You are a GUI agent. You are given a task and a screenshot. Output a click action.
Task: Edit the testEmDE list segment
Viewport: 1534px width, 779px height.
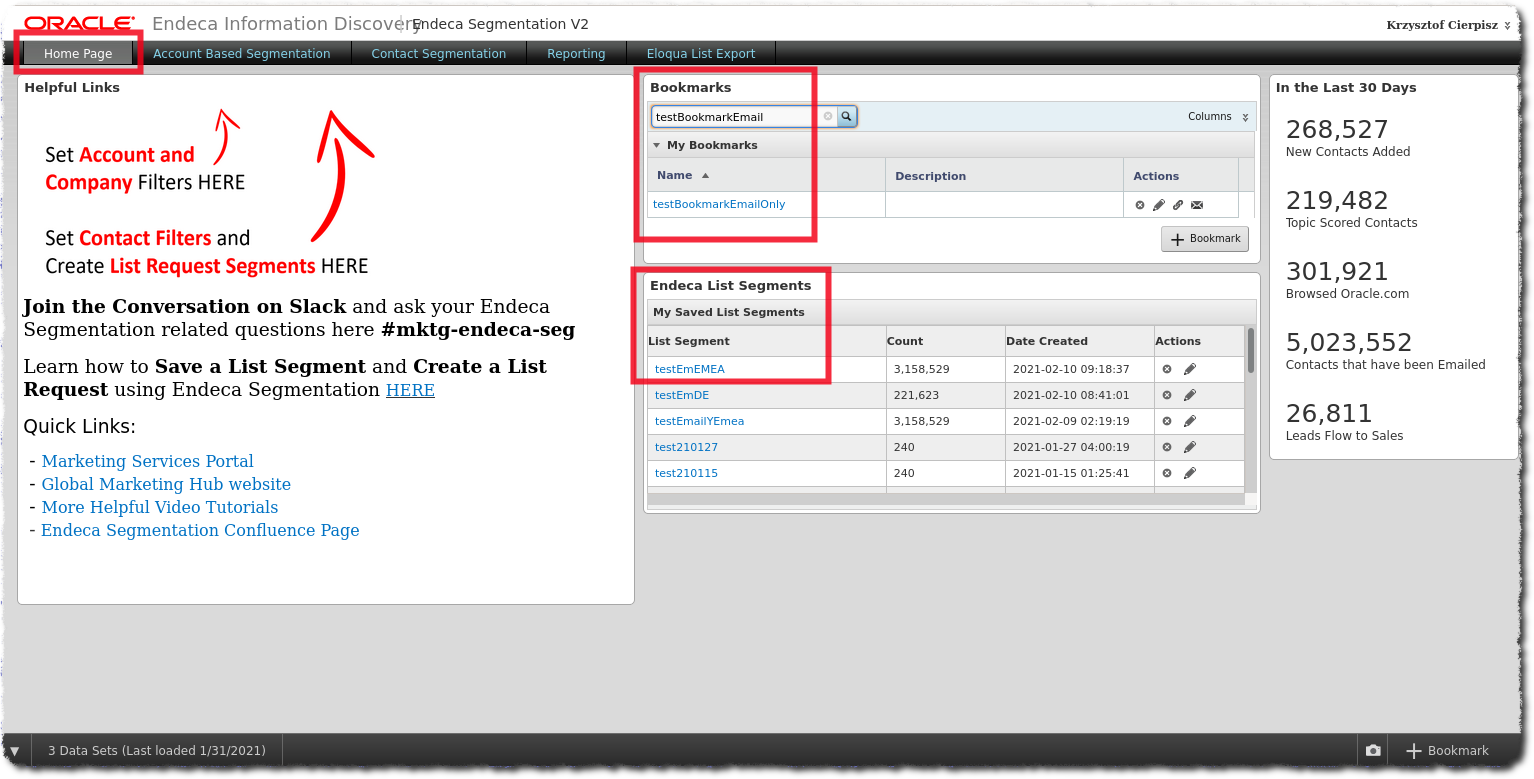[1190, 395]
